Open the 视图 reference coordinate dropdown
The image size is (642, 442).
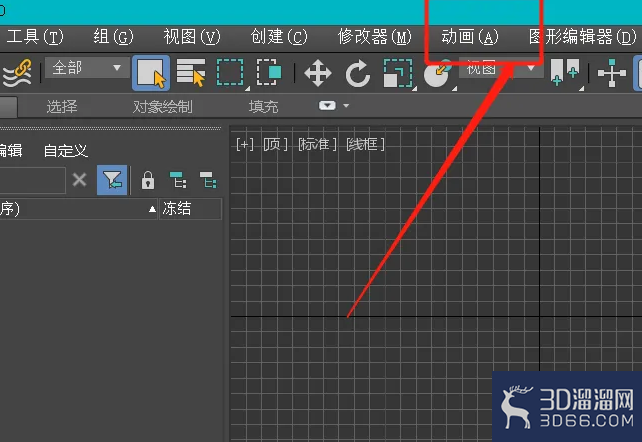[501, 68]
